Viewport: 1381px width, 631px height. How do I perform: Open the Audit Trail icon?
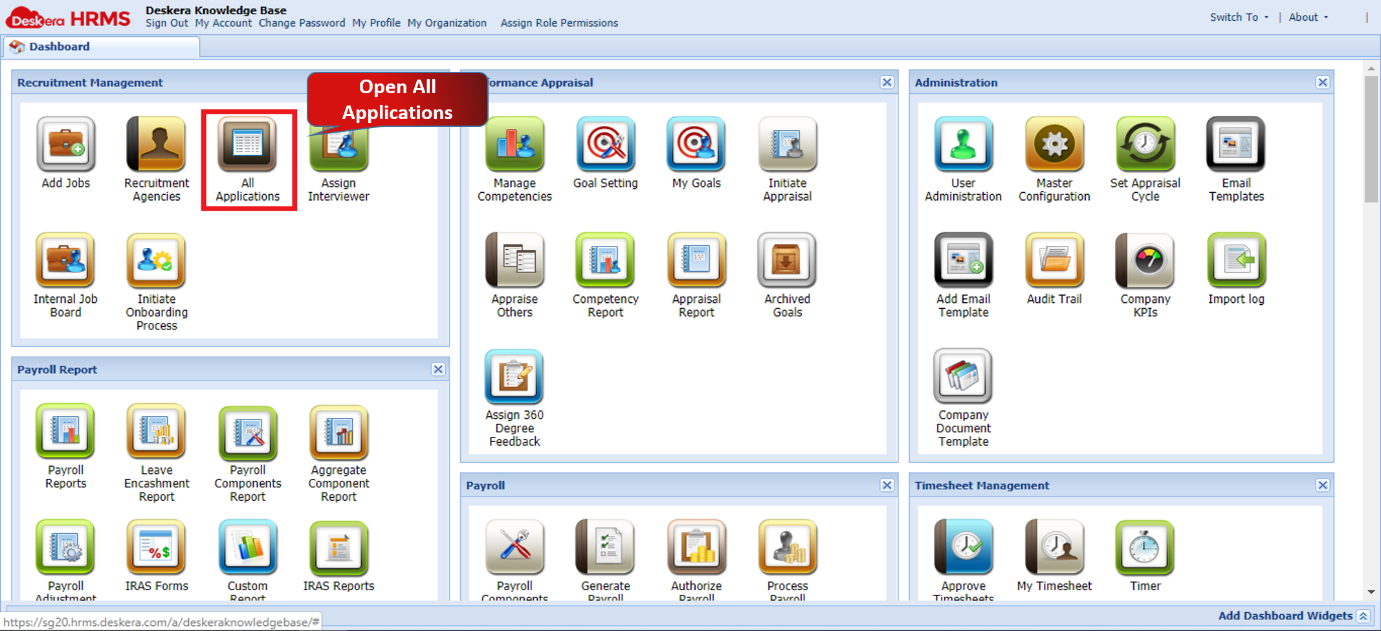coord(1054,262)
